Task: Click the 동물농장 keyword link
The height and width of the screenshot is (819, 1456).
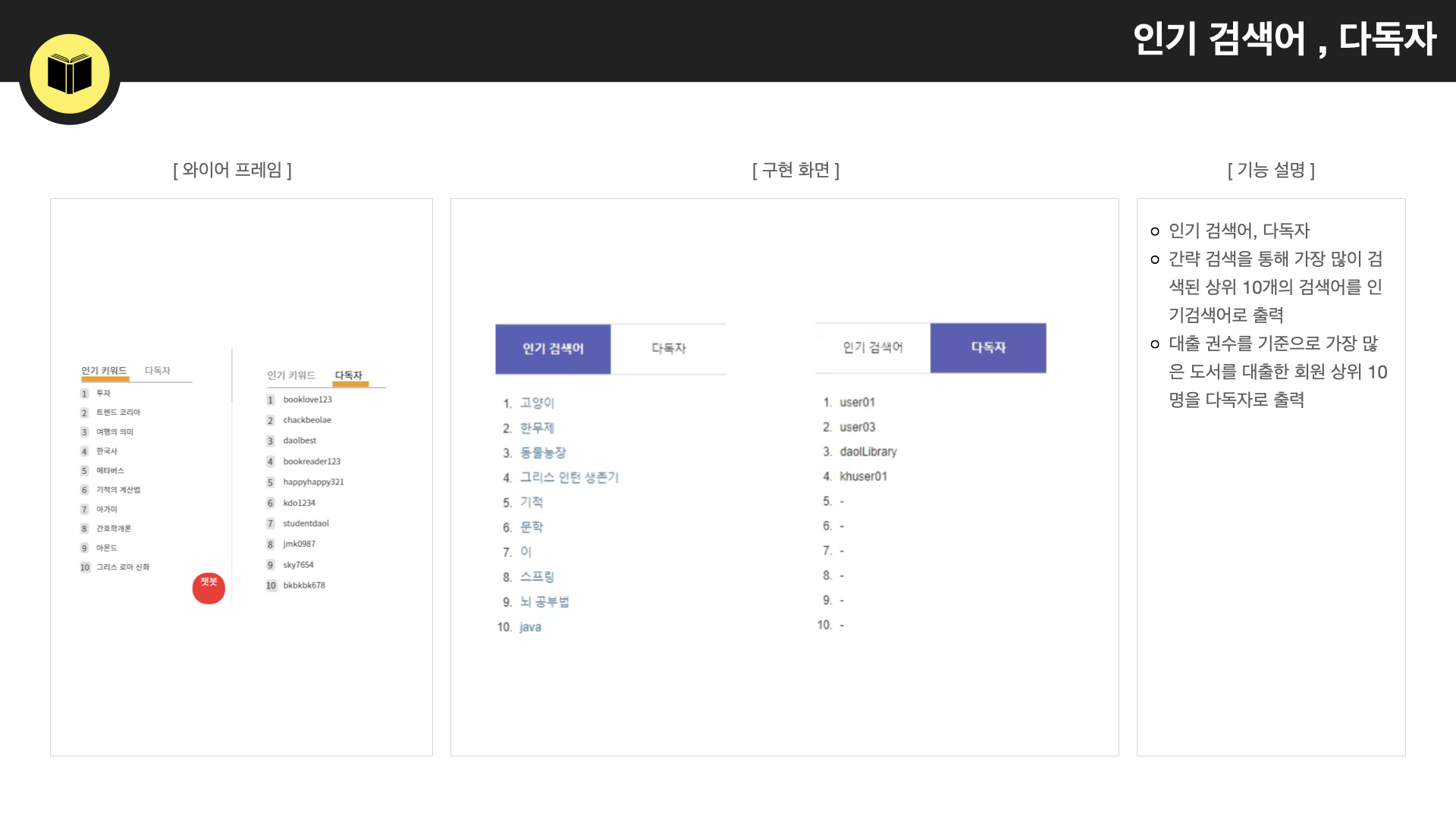Action: pos(543,453)
